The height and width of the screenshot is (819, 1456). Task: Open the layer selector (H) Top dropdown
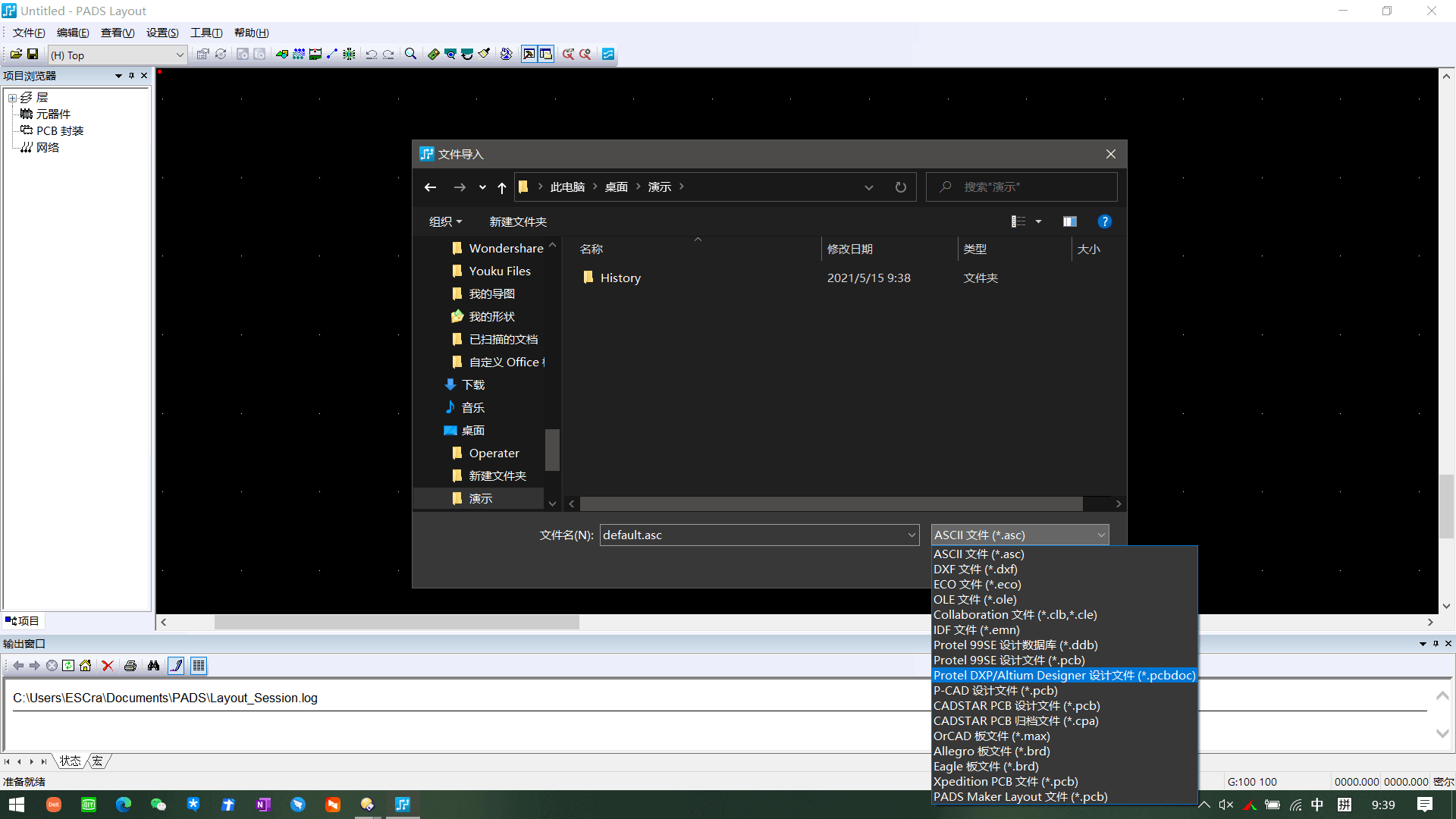pos(118,55)
